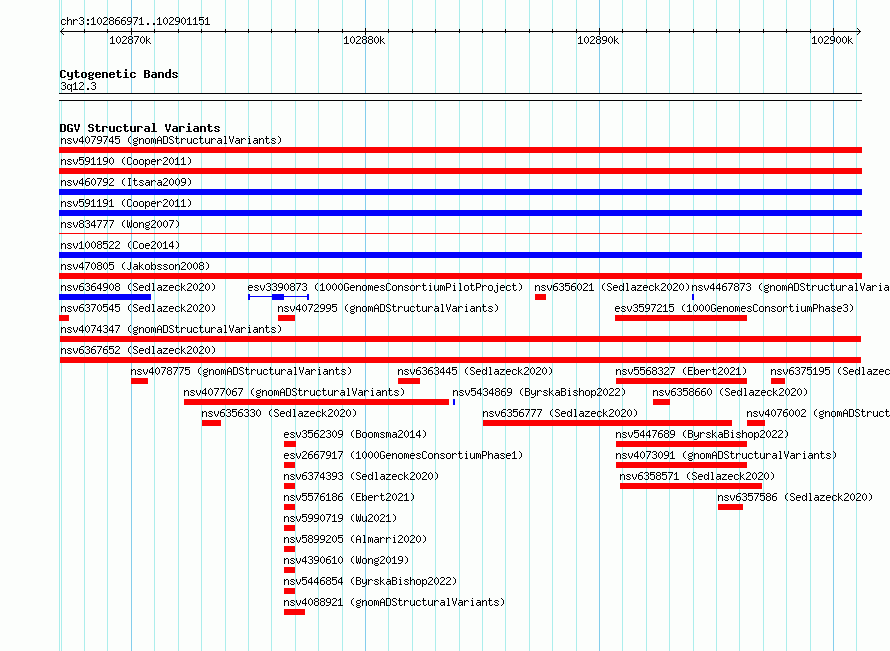Click the red bar under nsv6357586
The width and height of the screenshot is (890, 651).
coord(731,507)
